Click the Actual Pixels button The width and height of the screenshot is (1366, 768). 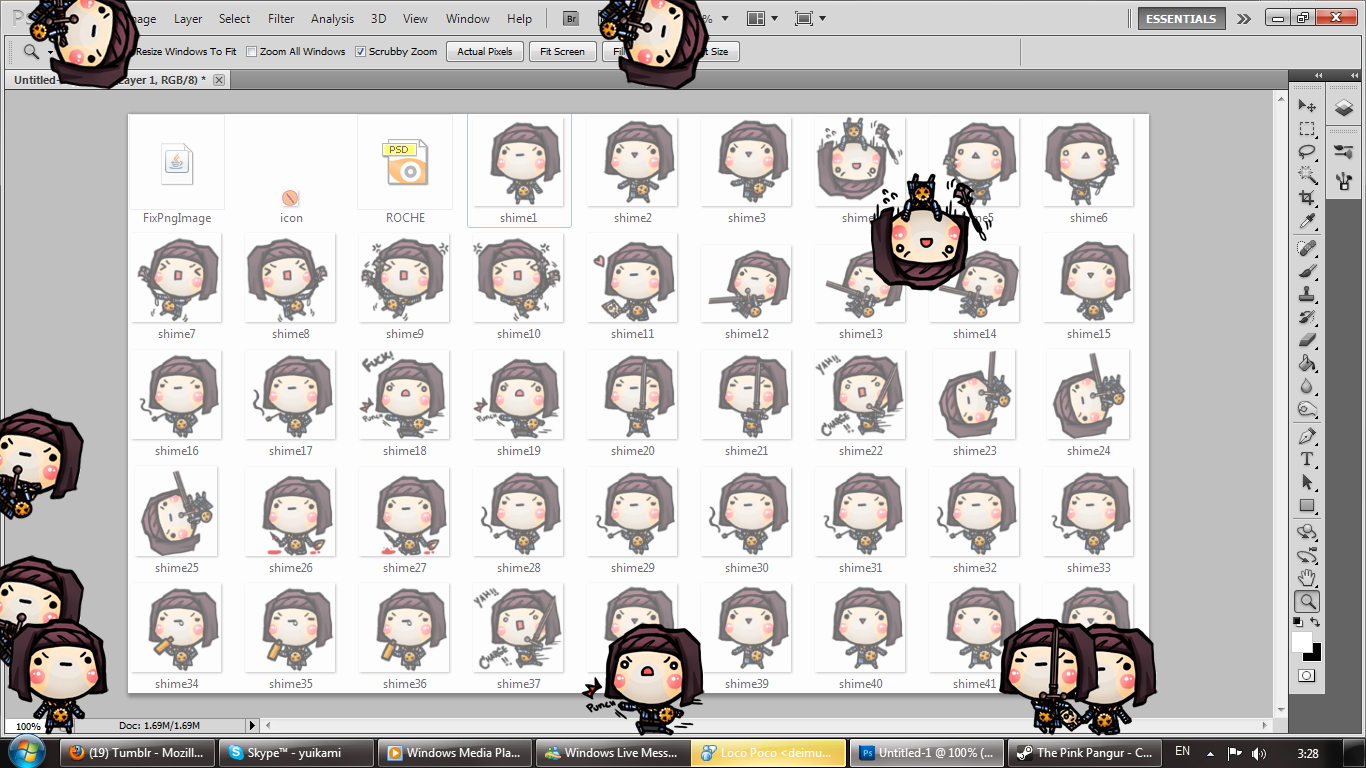(x=485, y=52)
